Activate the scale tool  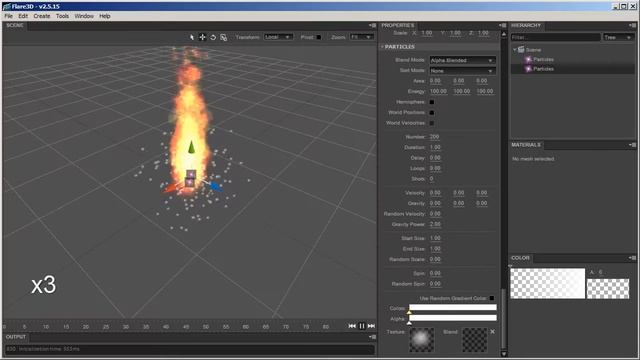(x=224, y=37)
